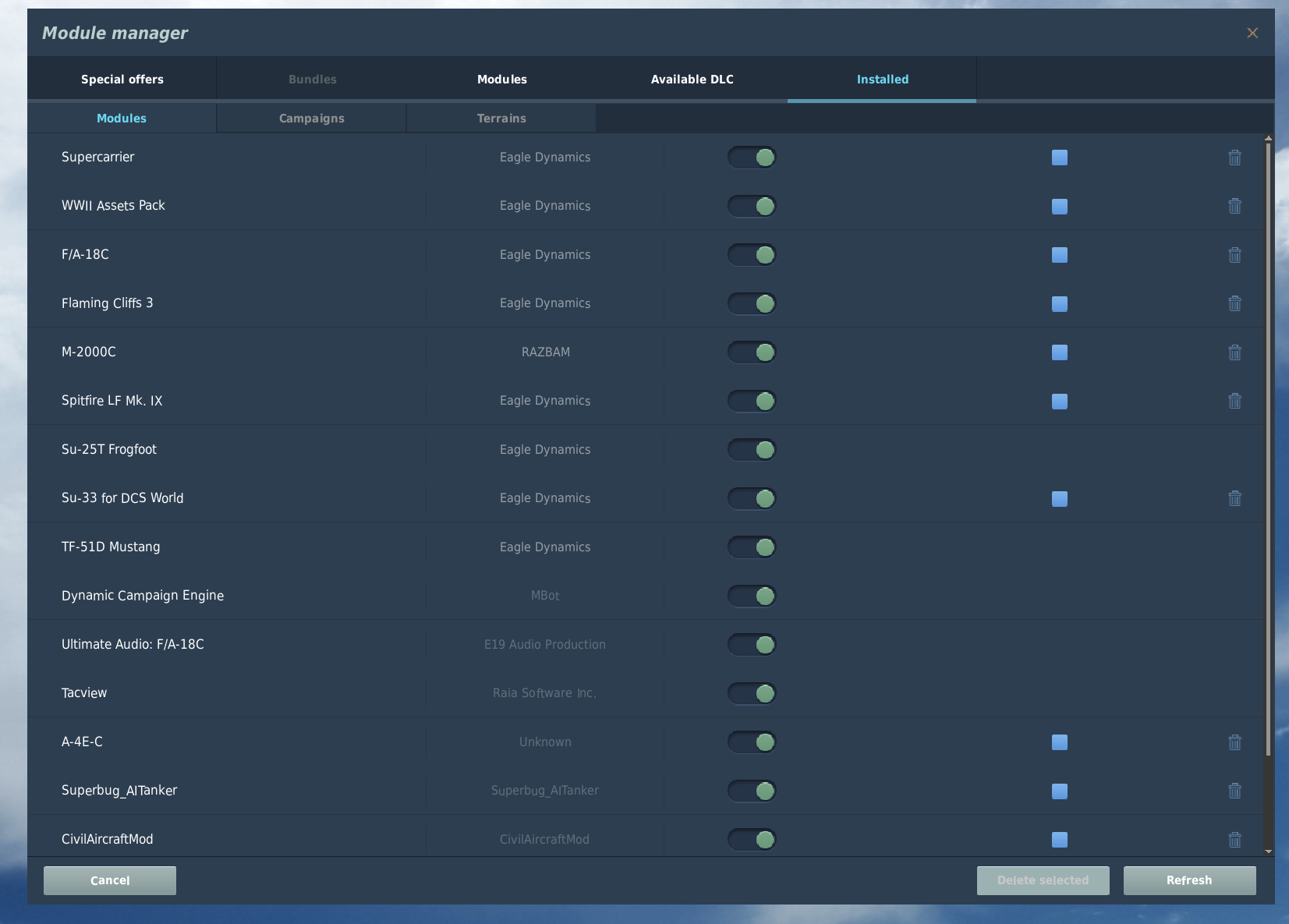Disable the M-2000C module switch
Screen dimensions: 1289x924
pos(752,352)
